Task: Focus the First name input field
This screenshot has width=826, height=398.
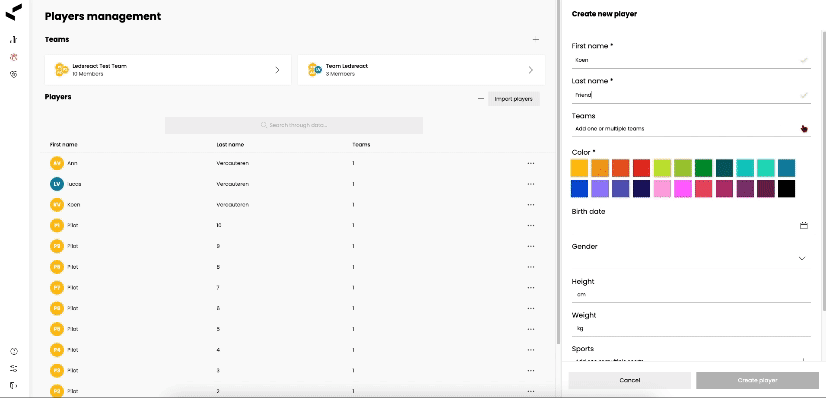Action: pos(691,60)
